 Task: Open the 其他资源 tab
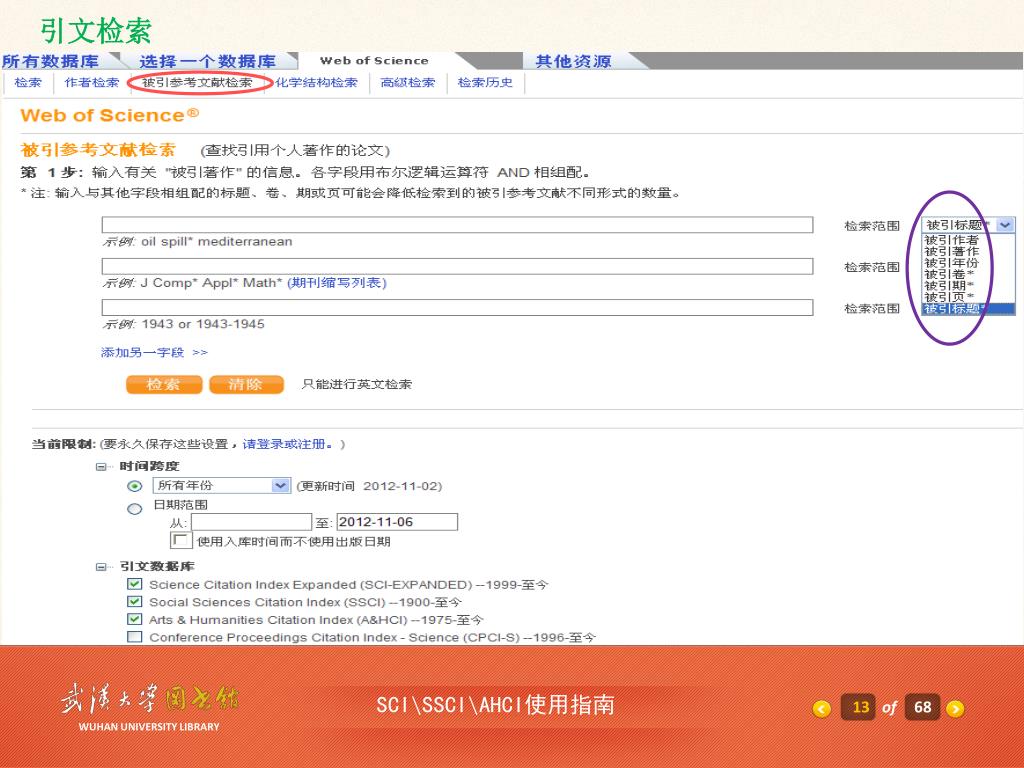(x=573, y=61)
